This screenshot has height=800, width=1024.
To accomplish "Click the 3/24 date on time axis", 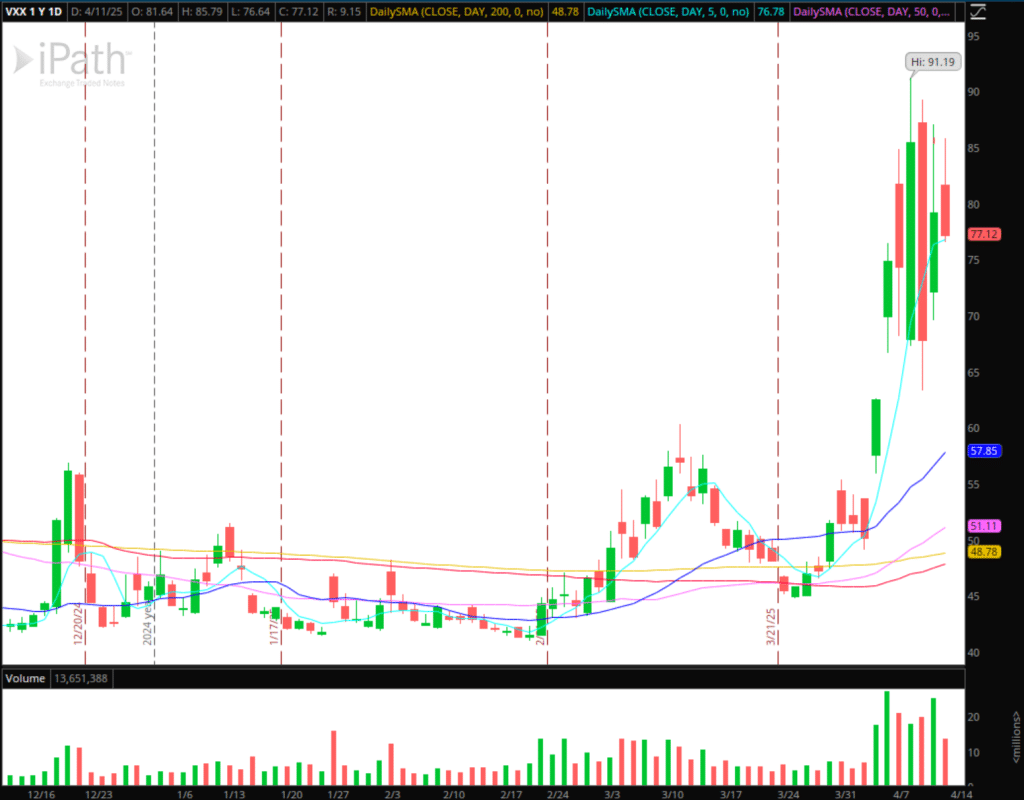I will pos(788,794).
